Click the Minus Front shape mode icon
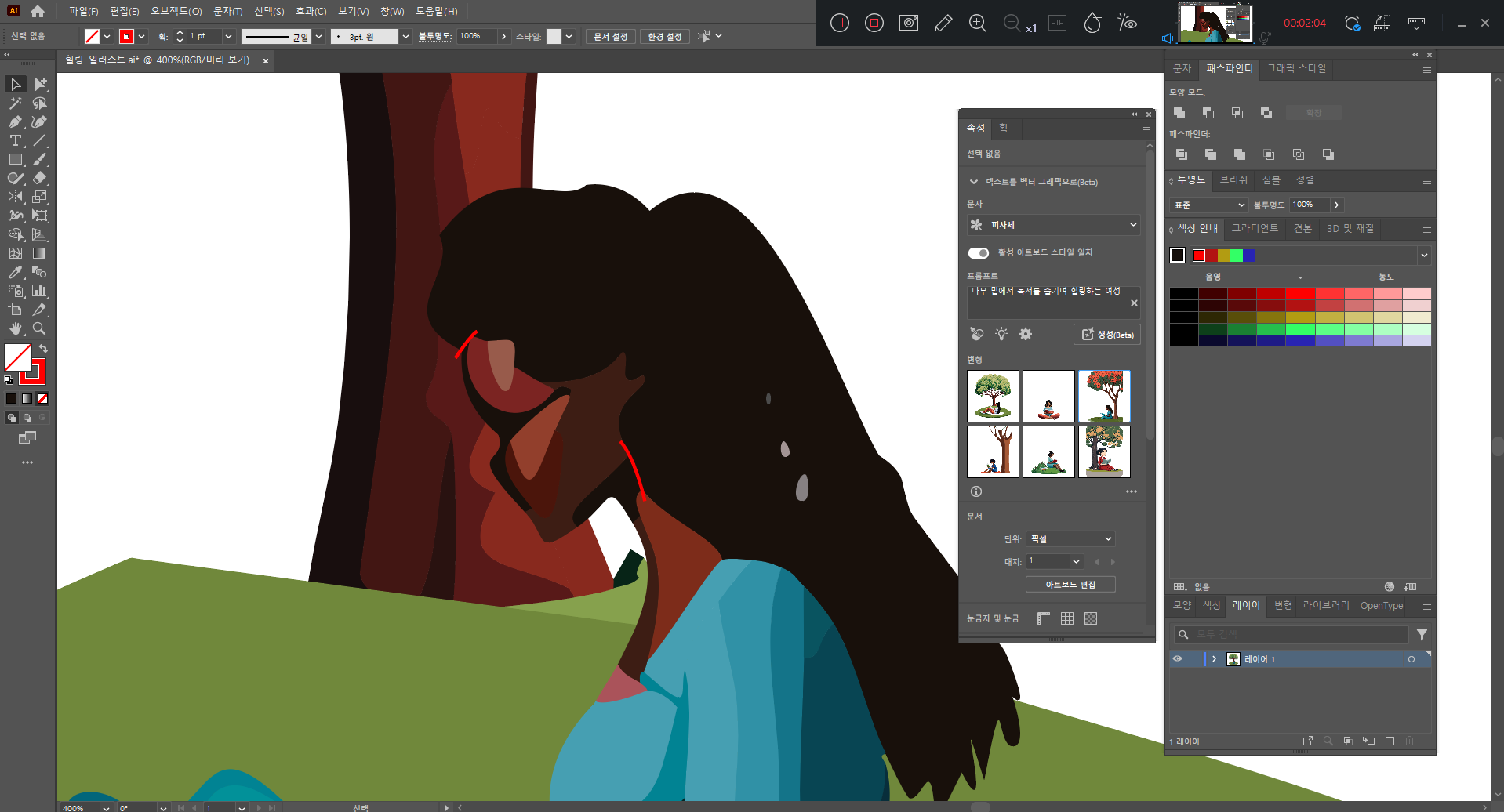 pyautogui.click(x=1208, y=113)
